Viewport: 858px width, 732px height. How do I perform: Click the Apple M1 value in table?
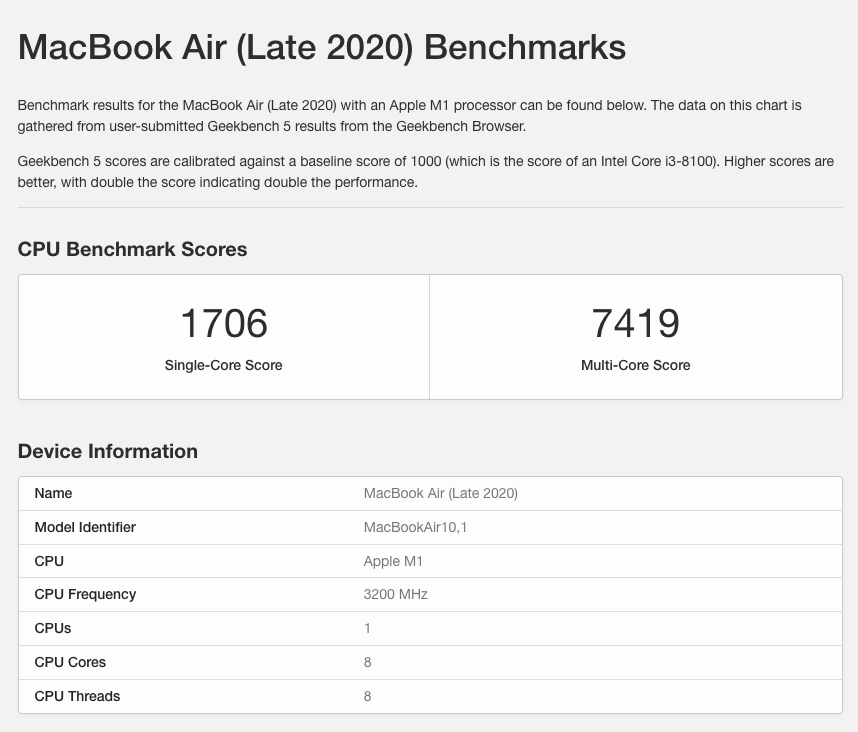[x=393, y=561]
